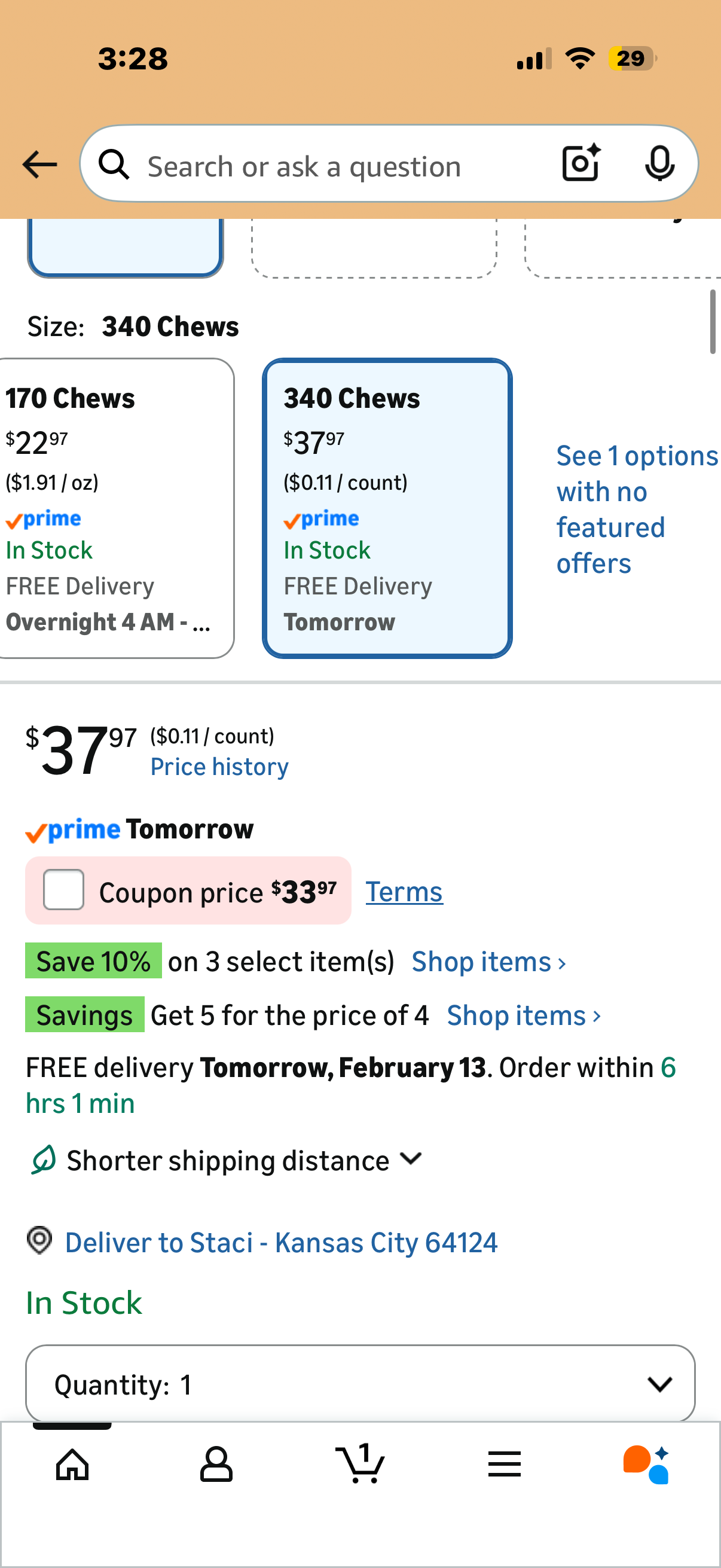Image resolution: width=721 pixels, height=1568 pixels.
Task: Change delivery address via Deliver to Staci link
Action: 280,1241
